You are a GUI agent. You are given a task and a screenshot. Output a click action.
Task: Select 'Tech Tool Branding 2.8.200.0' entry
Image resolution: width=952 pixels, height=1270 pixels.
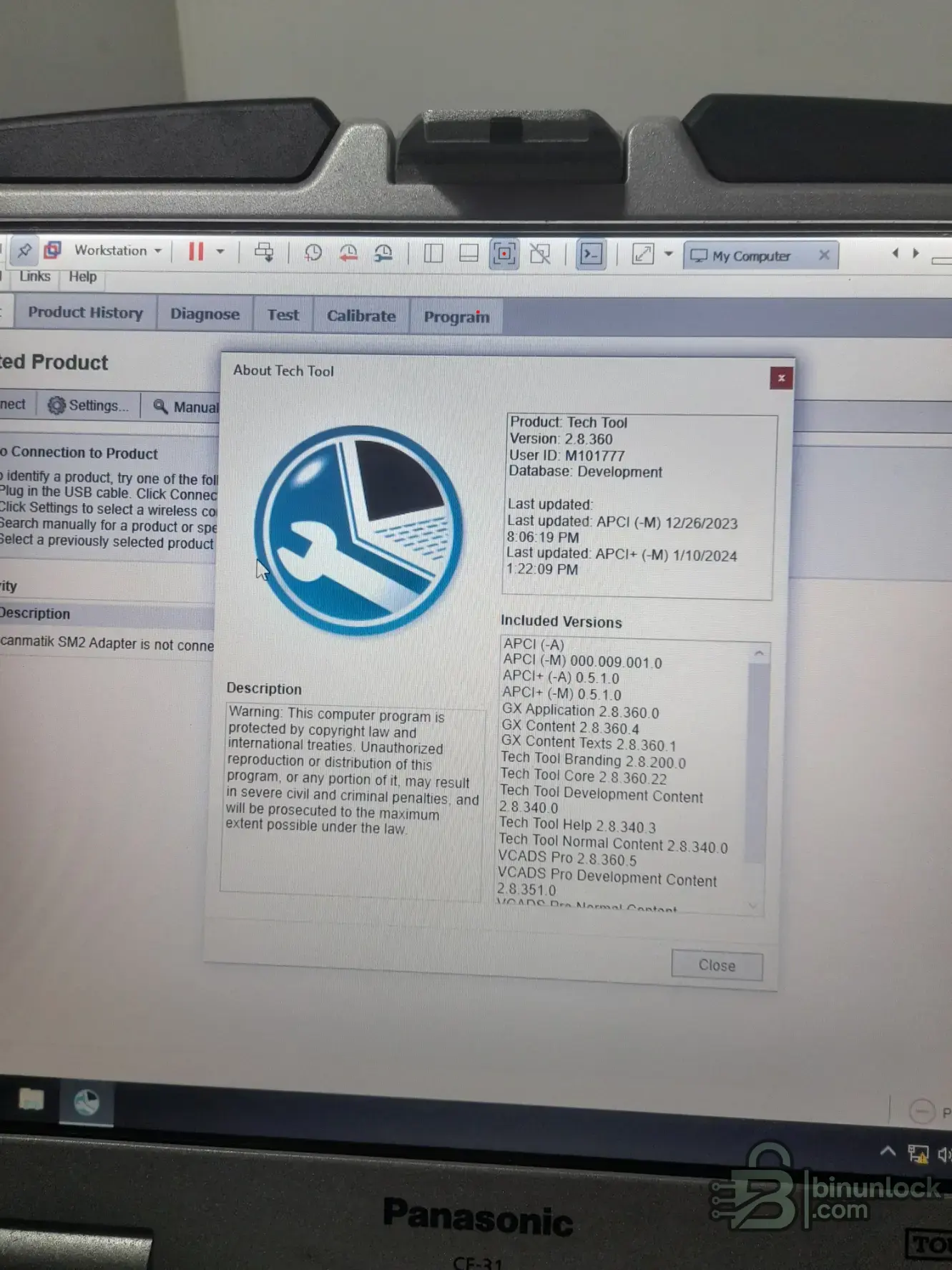point(592,760)
